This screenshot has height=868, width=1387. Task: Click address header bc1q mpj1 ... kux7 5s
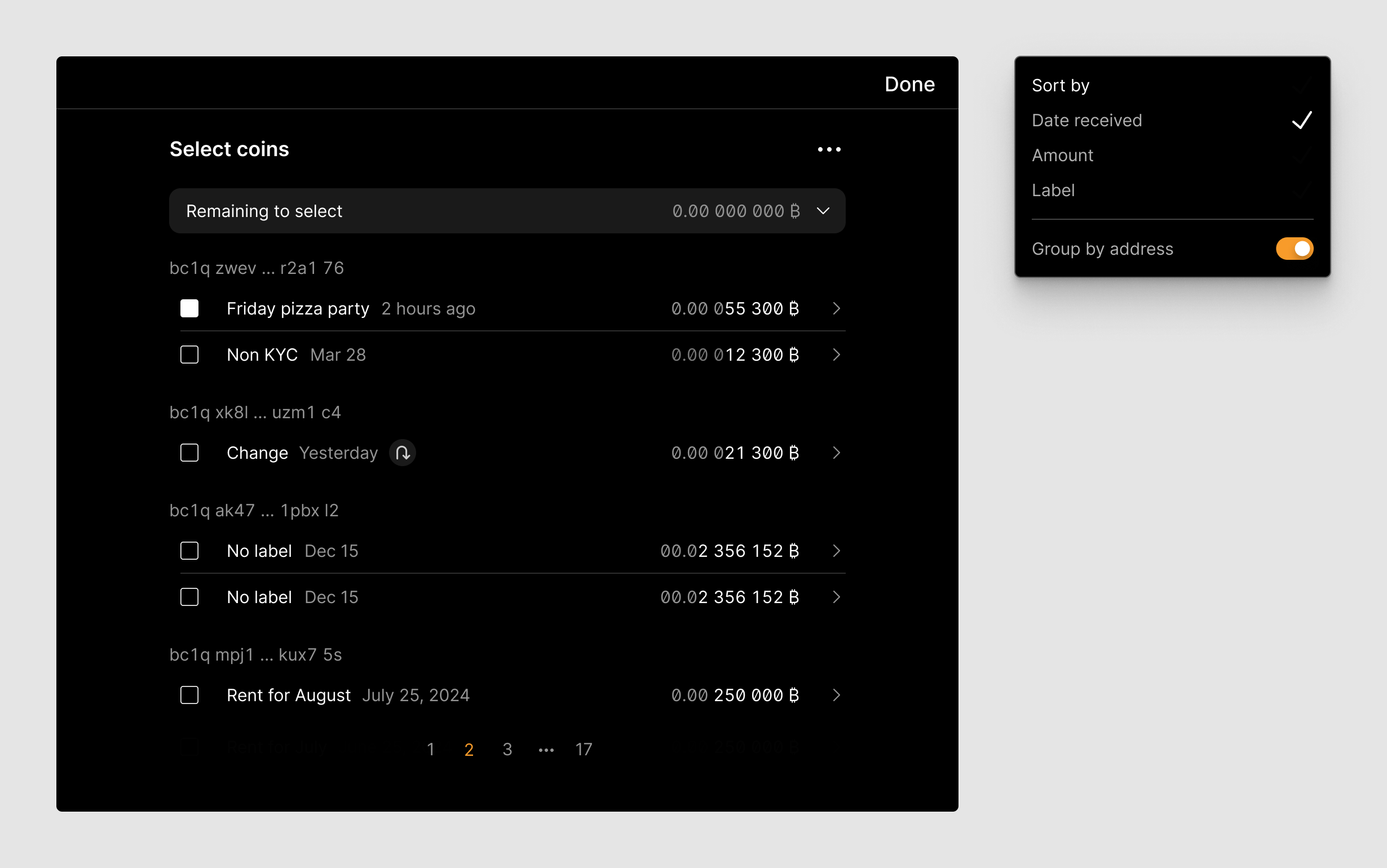(255, 654)
